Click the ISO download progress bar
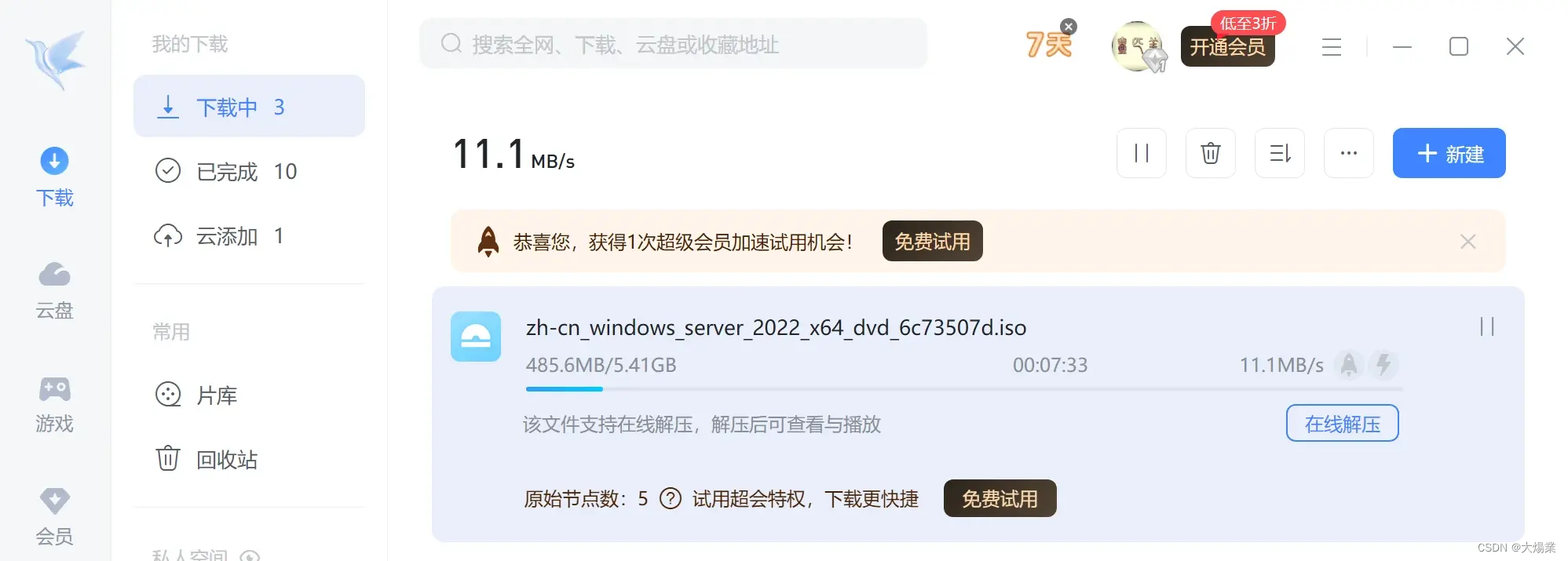1568x561 pixels. (x=964, y=389)
